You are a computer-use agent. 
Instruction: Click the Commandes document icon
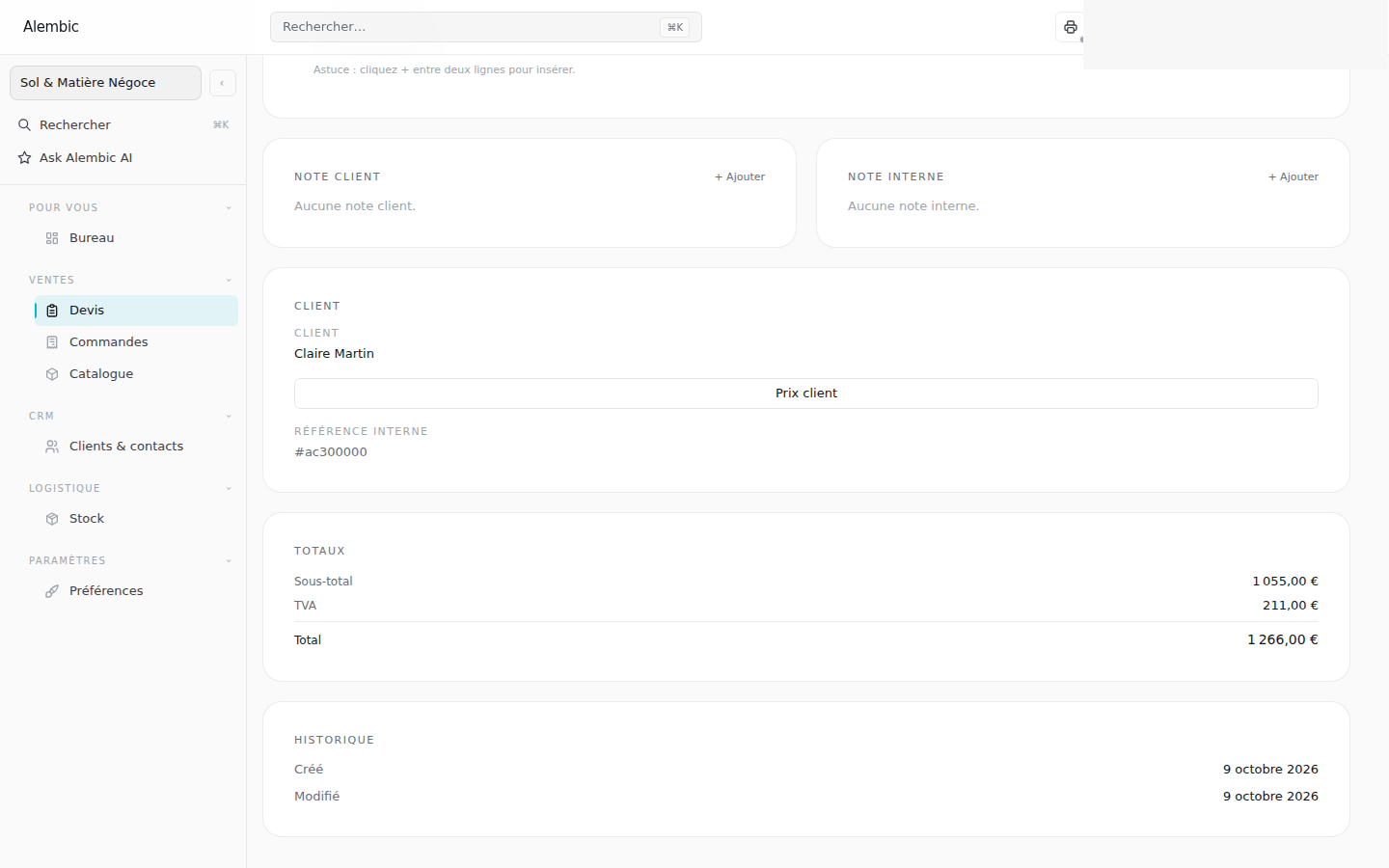(52, 342)
